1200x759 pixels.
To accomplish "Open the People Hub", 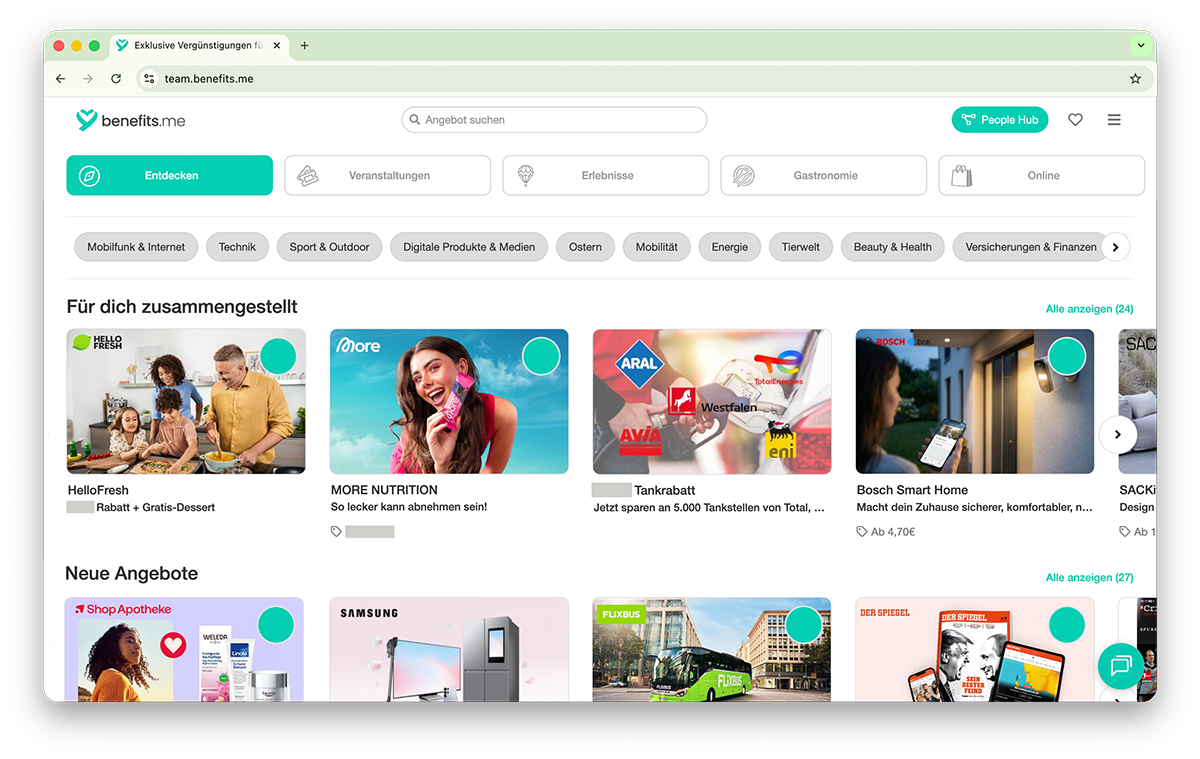I will point(1000,120).
